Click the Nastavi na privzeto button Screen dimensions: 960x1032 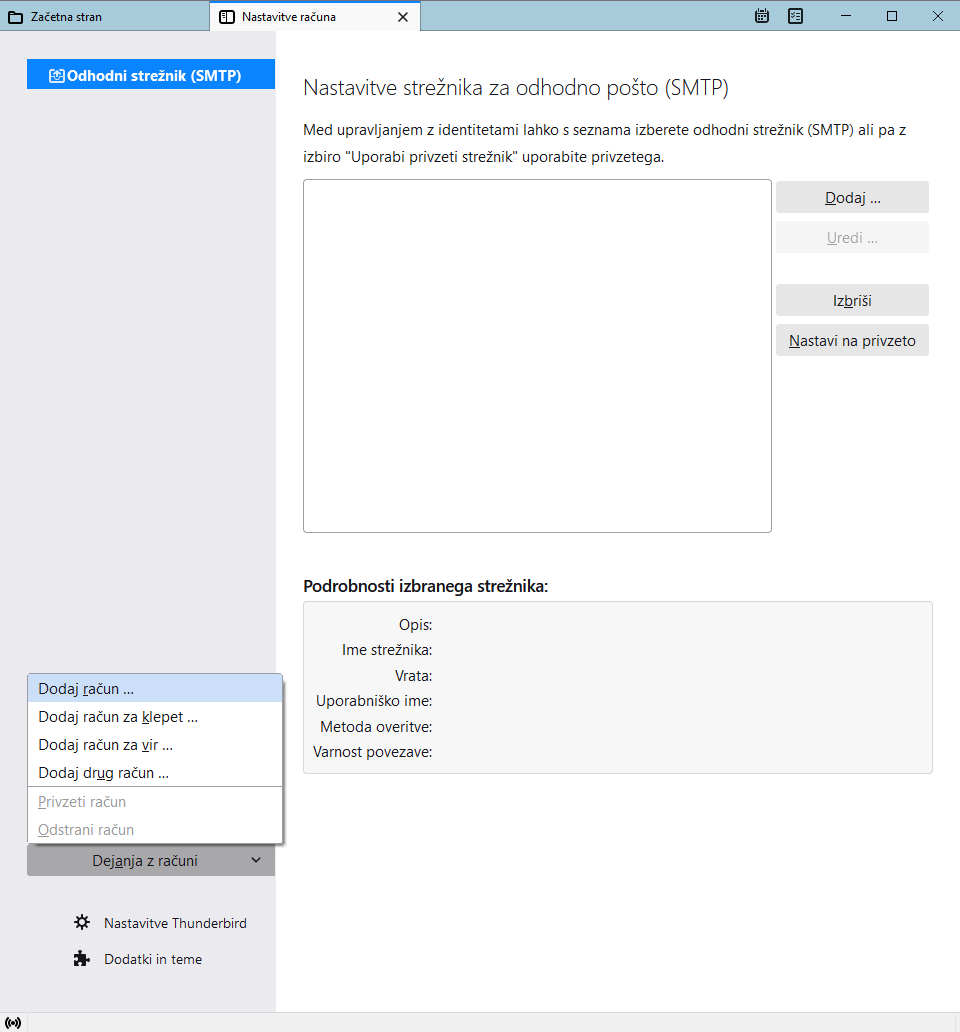(x=852, y=340)
